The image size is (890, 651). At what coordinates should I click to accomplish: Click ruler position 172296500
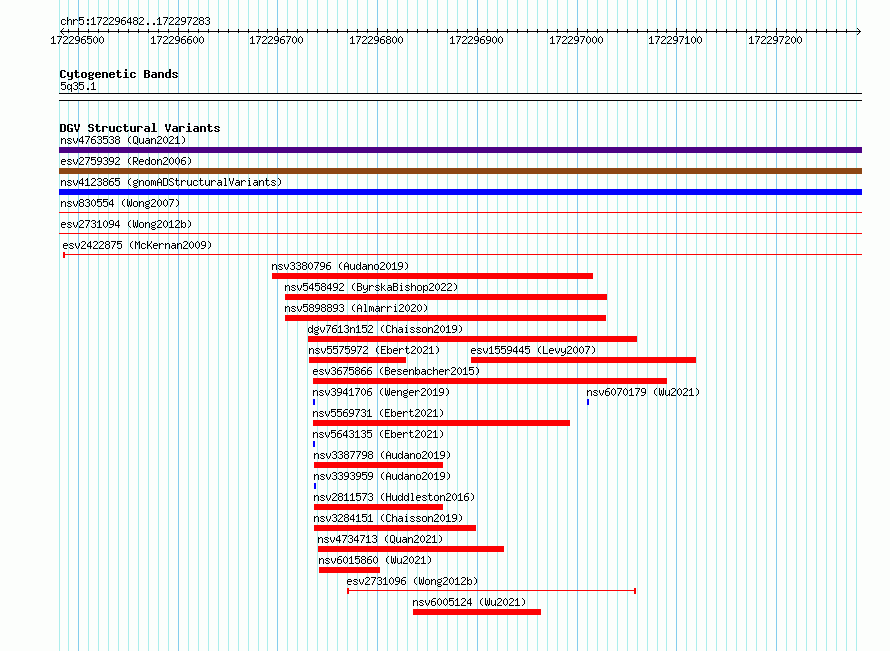tap(78, 40)
